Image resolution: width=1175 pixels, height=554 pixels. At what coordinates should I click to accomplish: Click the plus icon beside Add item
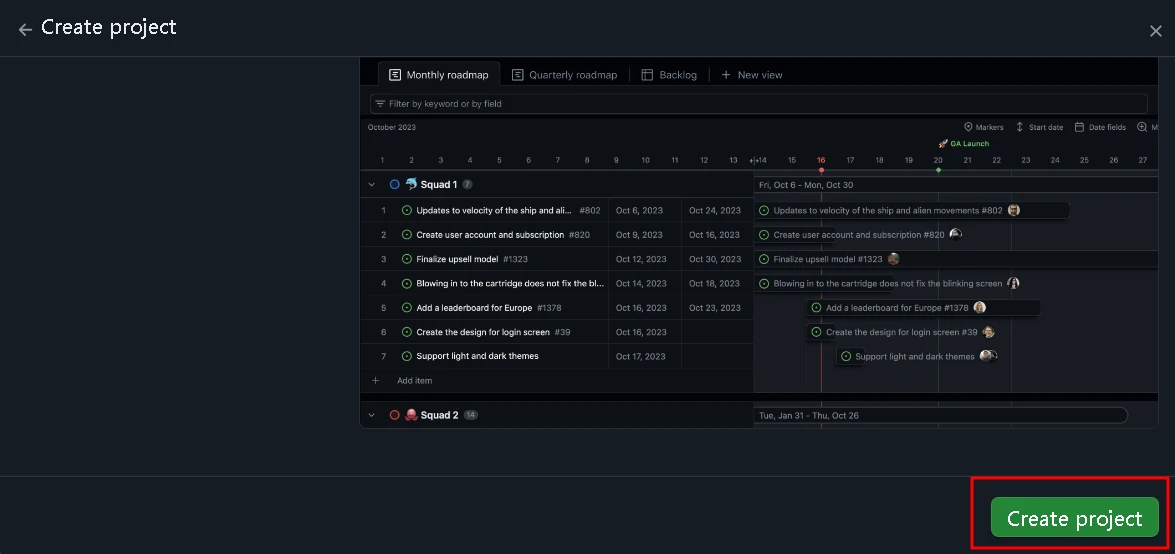pos(376,381)
